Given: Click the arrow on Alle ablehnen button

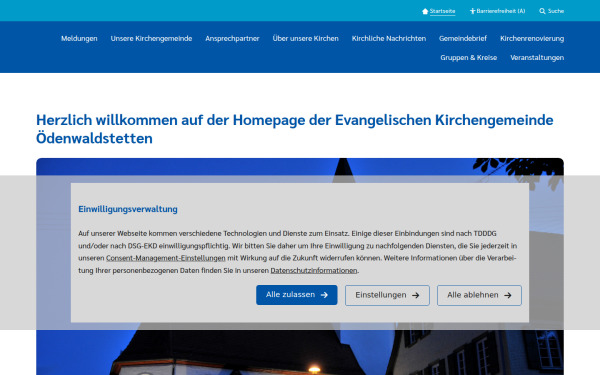Looking at the screenshot, I should (508, 295).
